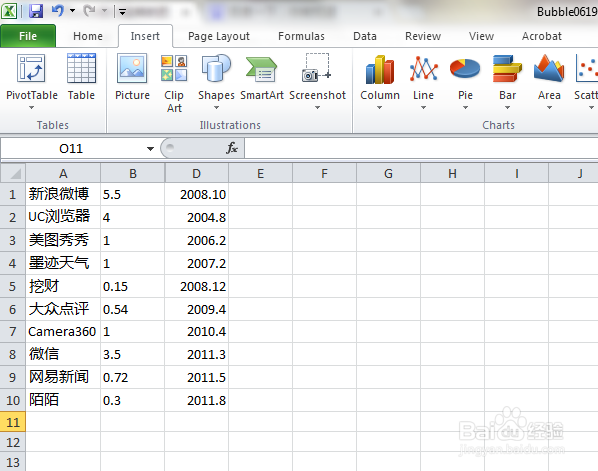Insert a Scatter chart

[x=586, y=82]
